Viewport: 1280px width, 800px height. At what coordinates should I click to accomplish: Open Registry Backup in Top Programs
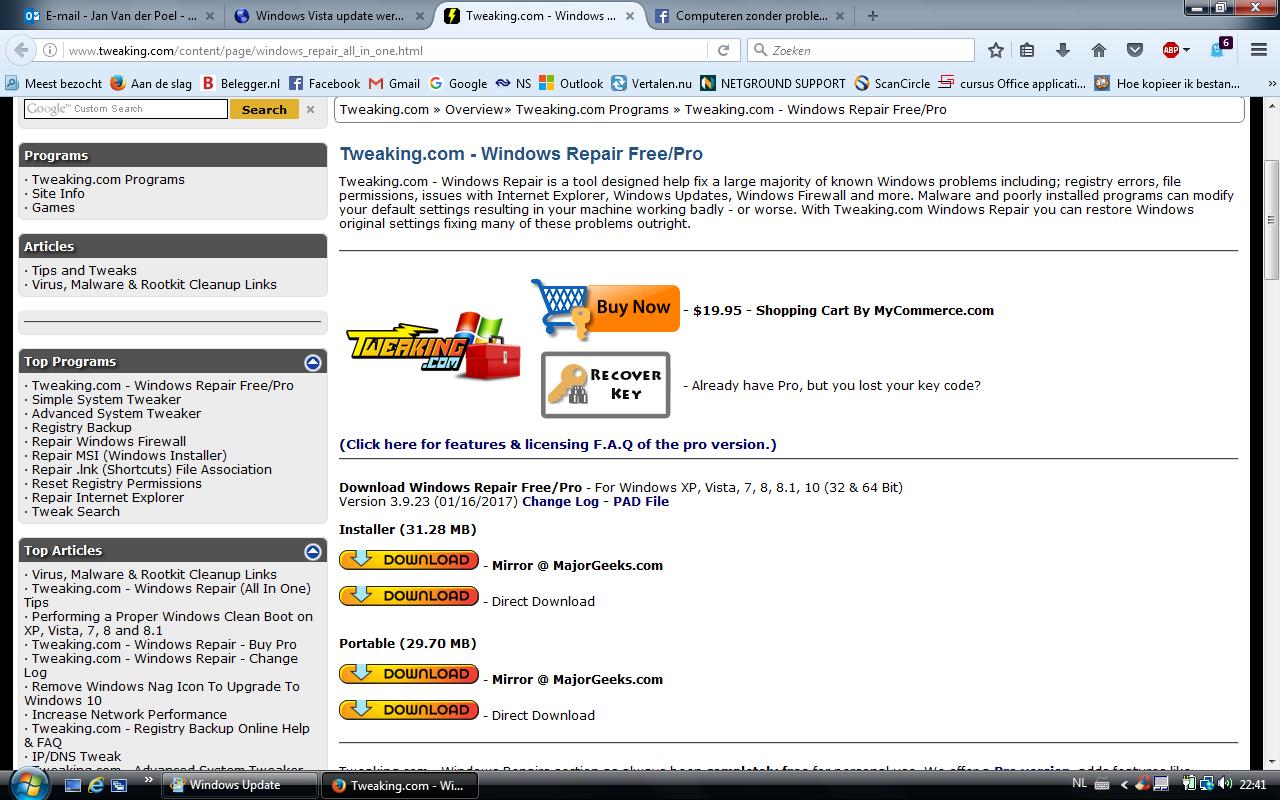[81, 427]
